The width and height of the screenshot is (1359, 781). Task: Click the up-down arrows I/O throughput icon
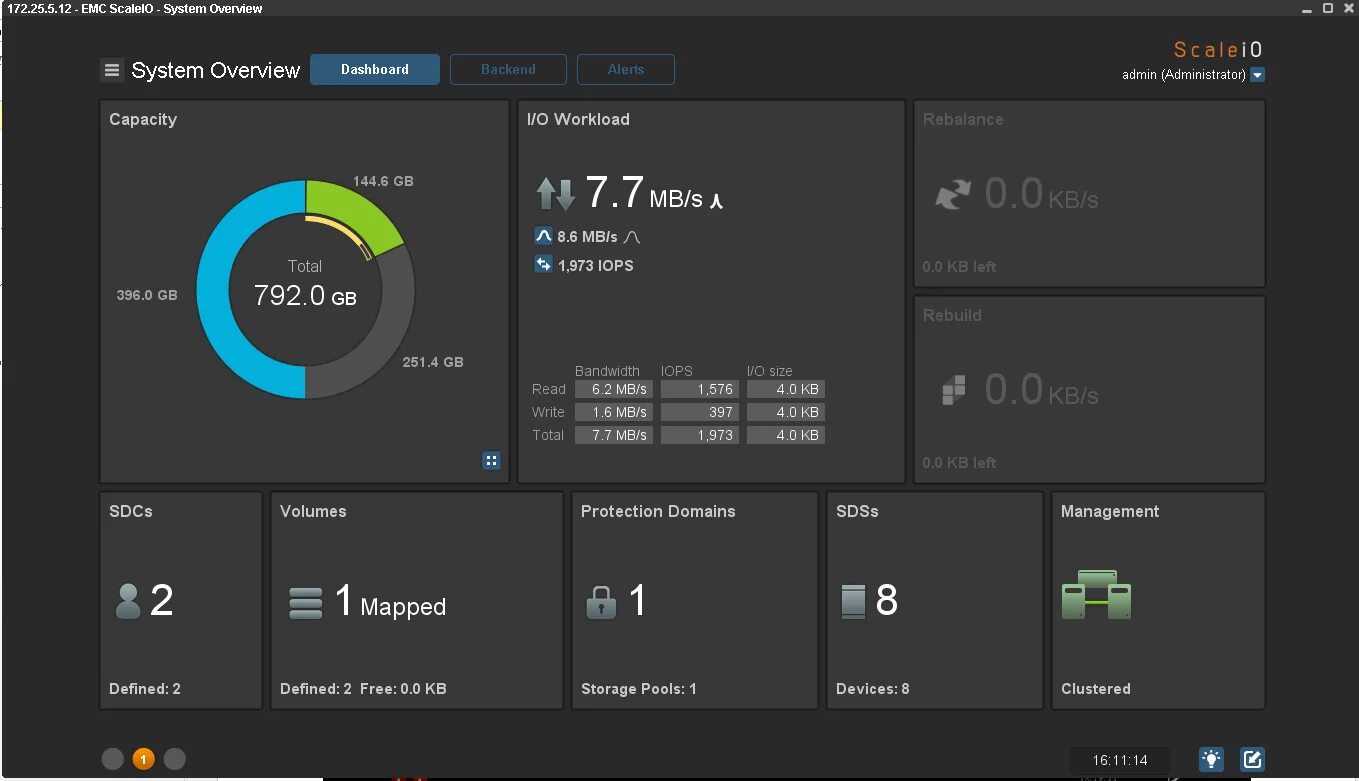pyautogui.click(x=556, y=193)
